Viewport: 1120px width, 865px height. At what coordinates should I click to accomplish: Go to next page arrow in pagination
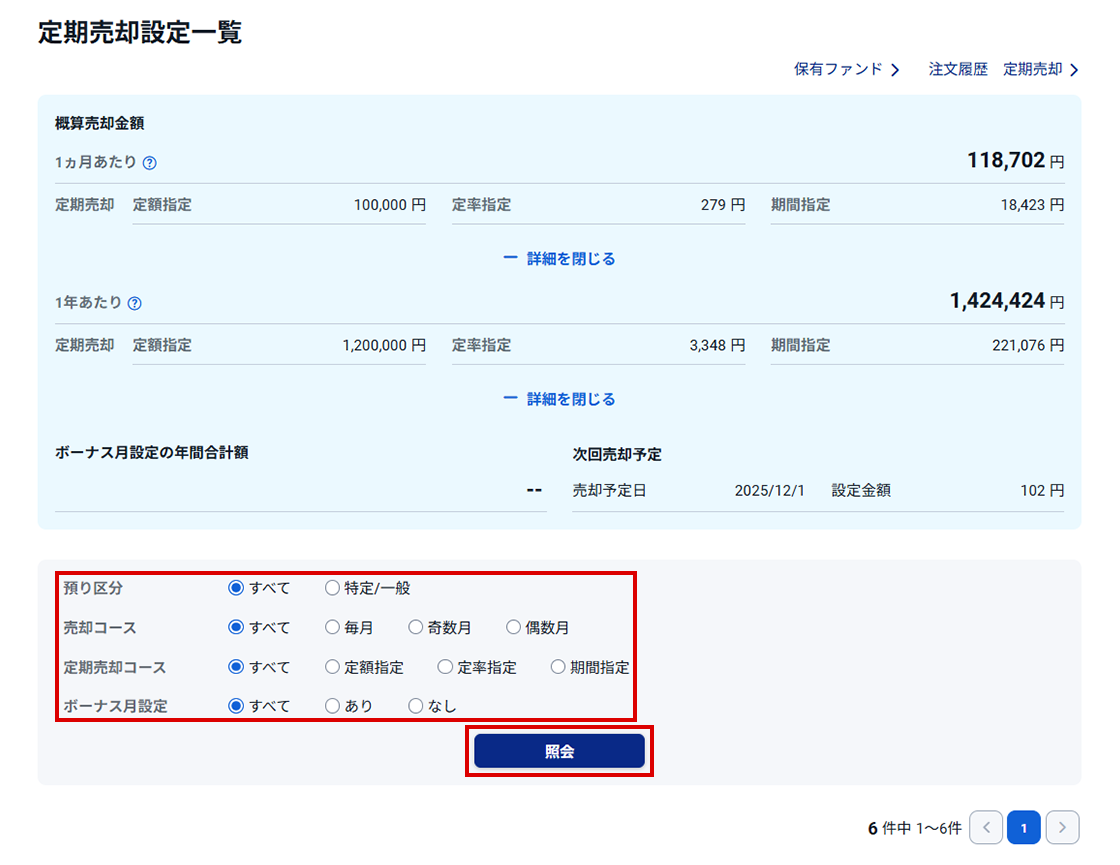1062,828
